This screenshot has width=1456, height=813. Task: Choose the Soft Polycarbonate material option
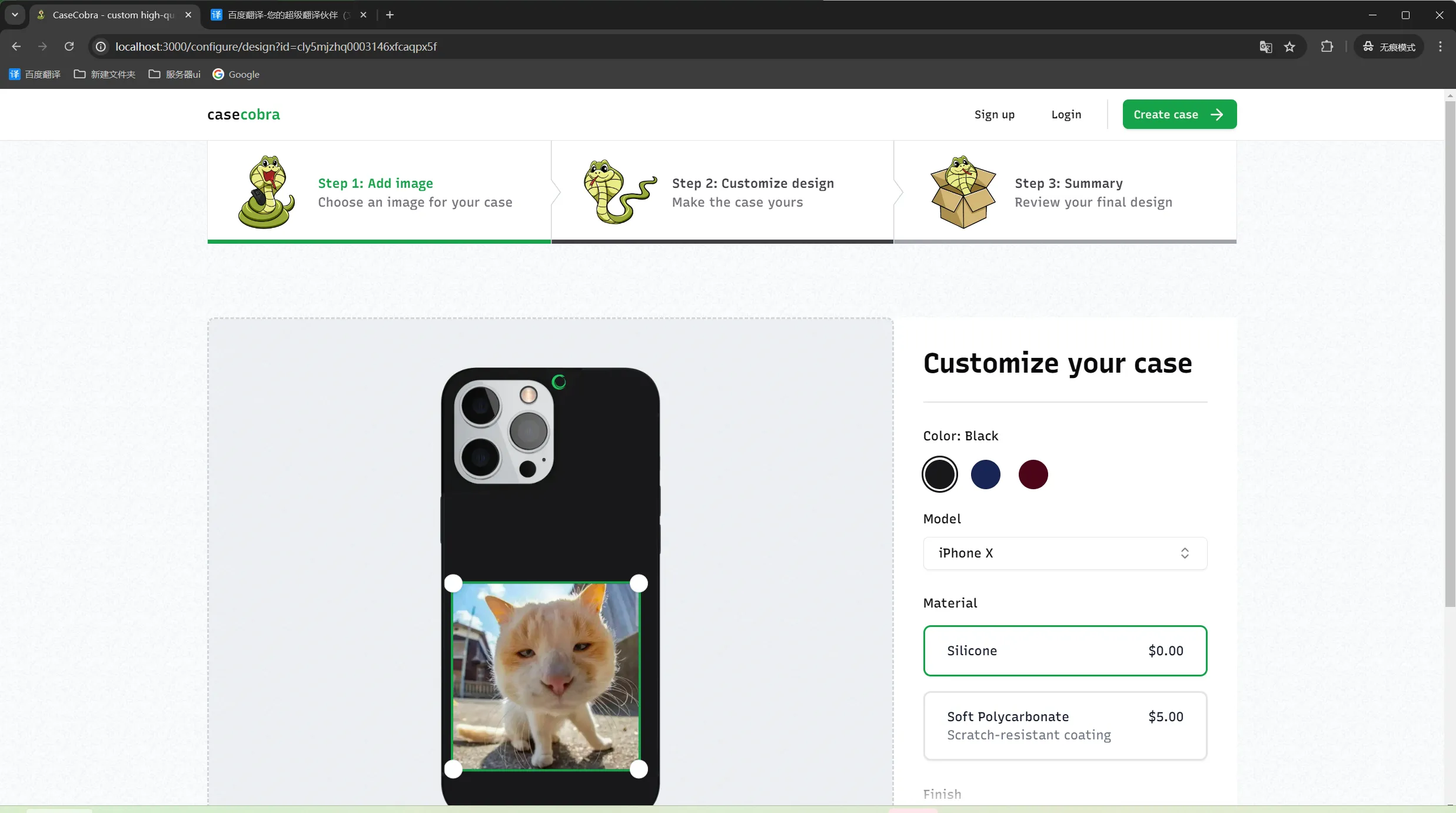(1065, 725)
